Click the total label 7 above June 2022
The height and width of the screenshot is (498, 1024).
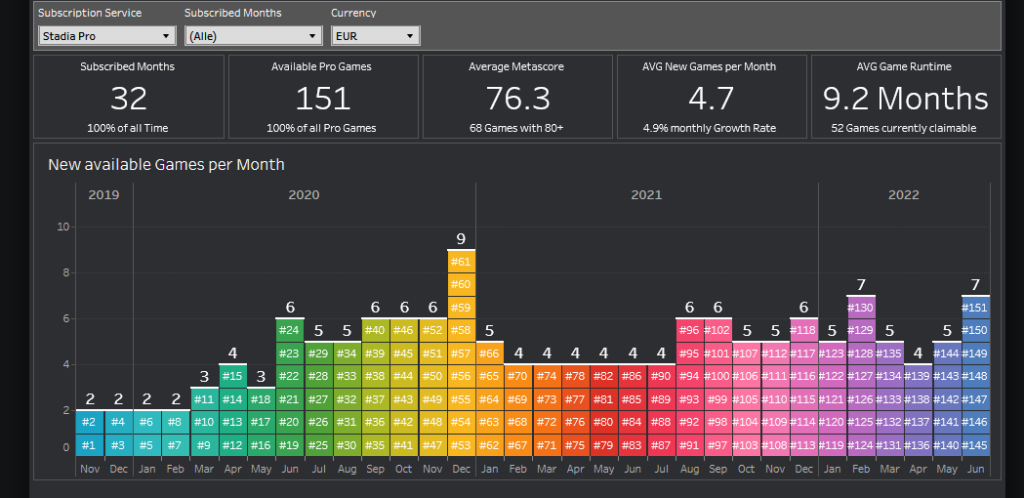[975, 285]
